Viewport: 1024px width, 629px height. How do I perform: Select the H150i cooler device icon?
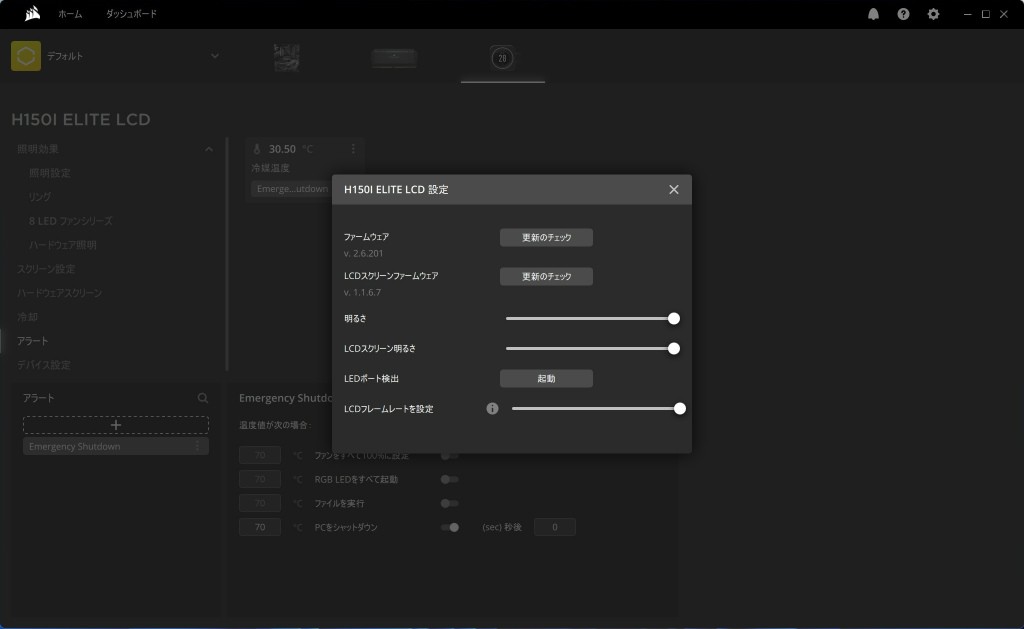tap(502, 58)
